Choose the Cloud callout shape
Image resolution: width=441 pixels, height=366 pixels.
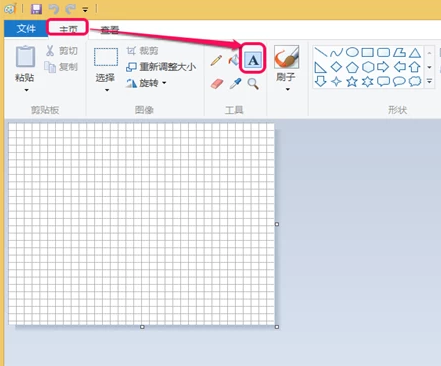415,81
